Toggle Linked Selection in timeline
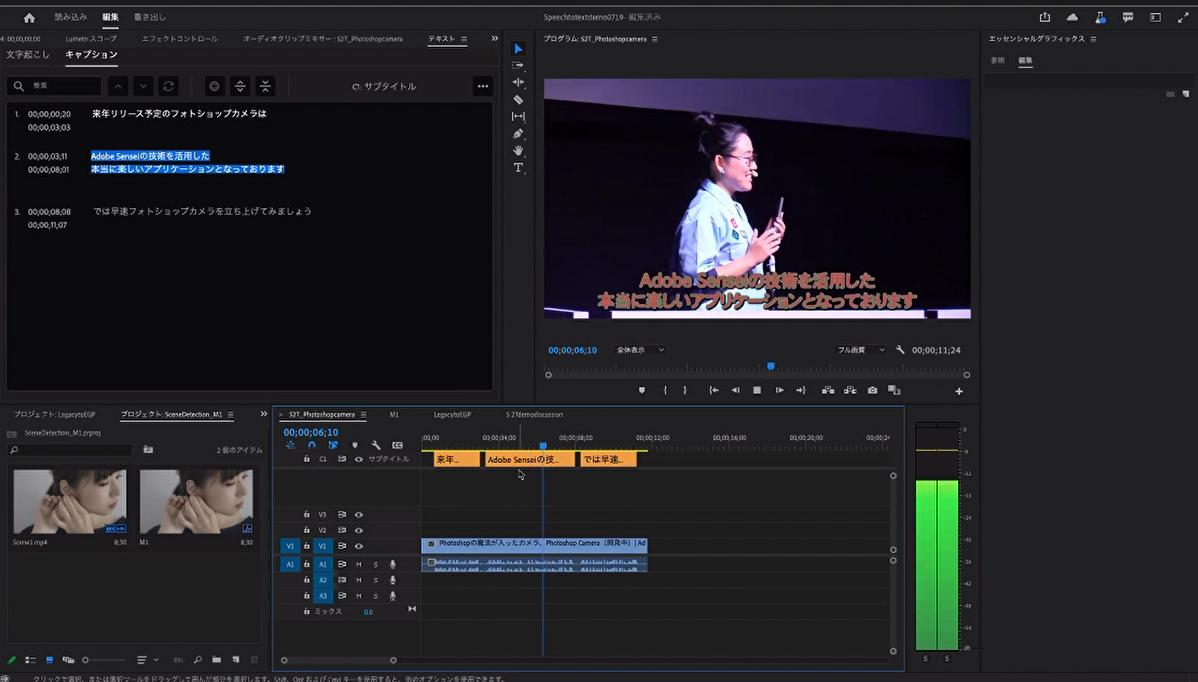 [333, 445]
